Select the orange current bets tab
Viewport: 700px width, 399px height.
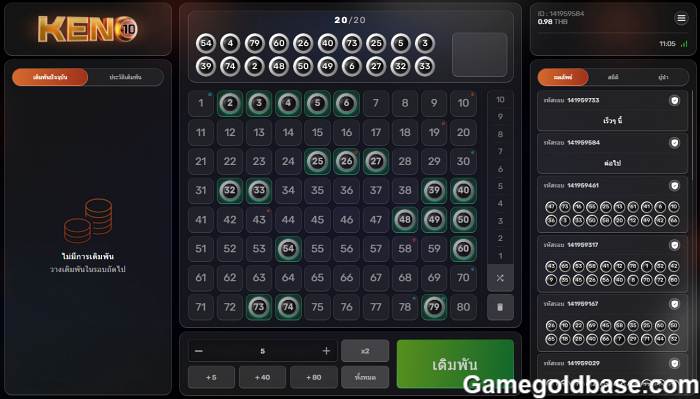[50, 77]
